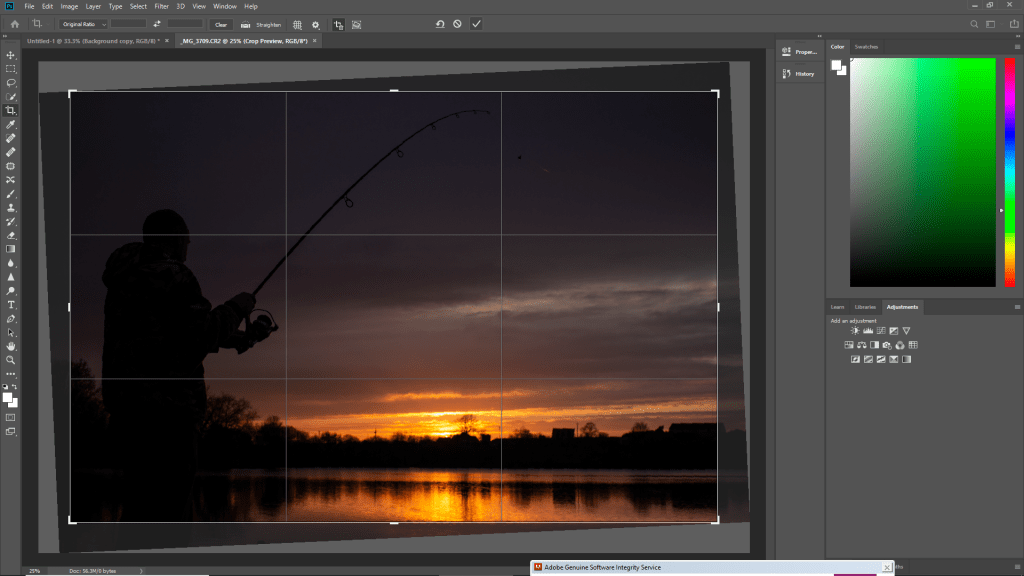Select the Move tool
Image resolution: width=1024 pixels, height=576 pixels.
coord(11,55)
